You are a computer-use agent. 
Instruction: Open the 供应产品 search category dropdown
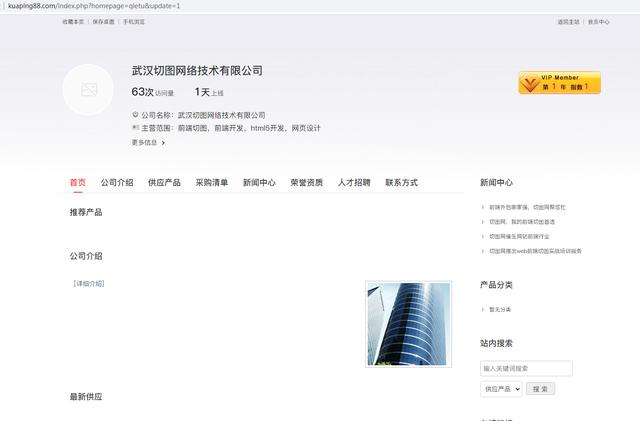[500, 388]
